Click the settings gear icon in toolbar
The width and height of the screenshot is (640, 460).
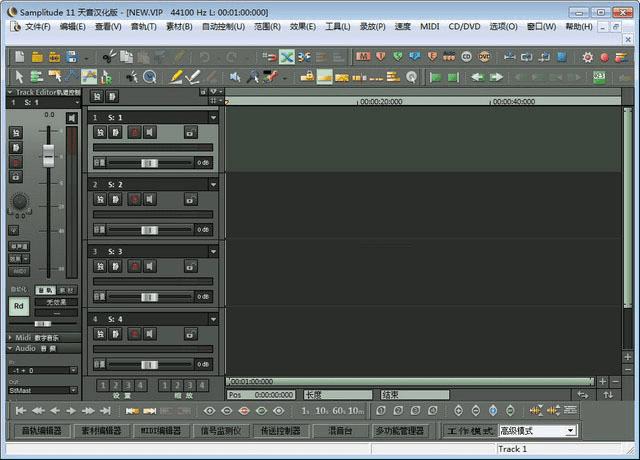coord(587,57)
